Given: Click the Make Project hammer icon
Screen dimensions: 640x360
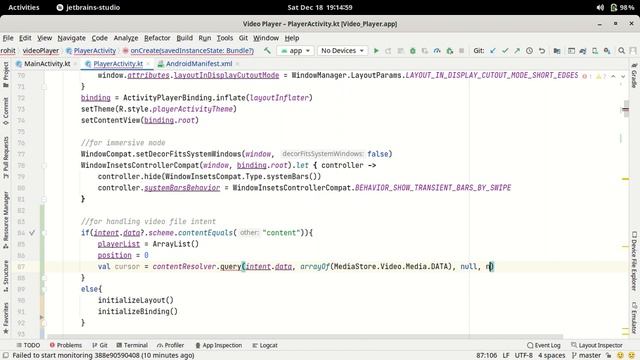Looking at the screenshot, I should tap(267, 51).
